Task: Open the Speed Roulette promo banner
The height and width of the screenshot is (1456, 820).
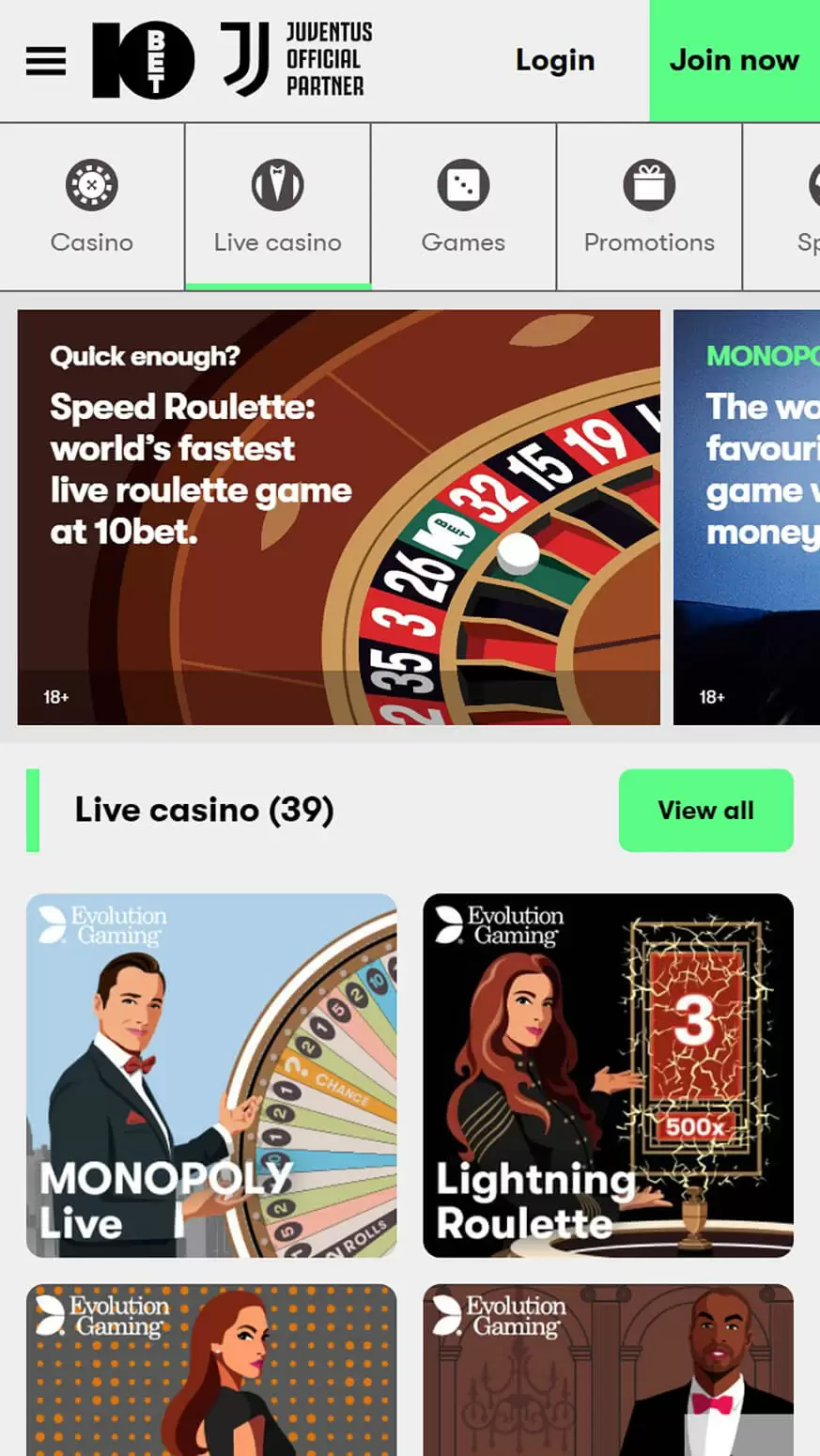Action: click(339, 518)
